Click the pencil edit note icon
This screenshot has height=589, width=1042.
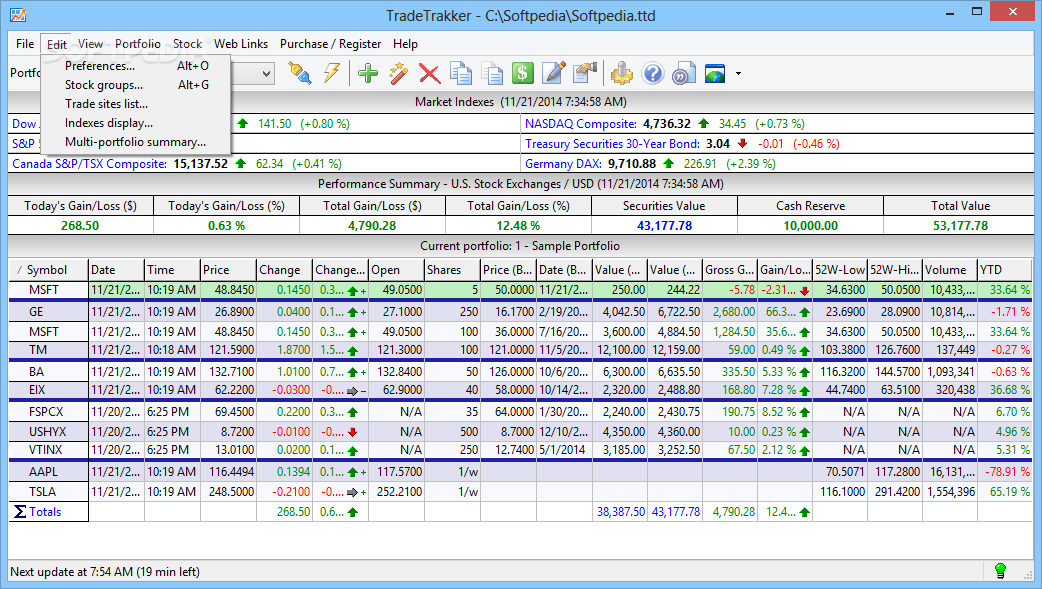[554, 73]
